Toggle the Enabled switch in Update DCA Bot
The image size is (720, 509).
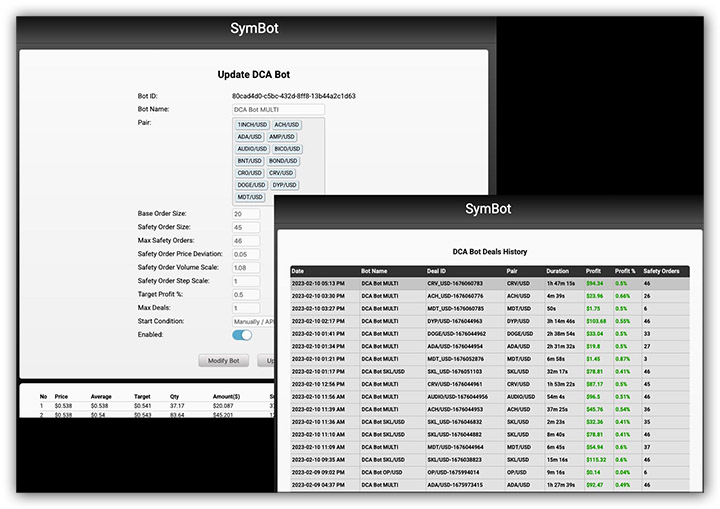click(242, 335)
